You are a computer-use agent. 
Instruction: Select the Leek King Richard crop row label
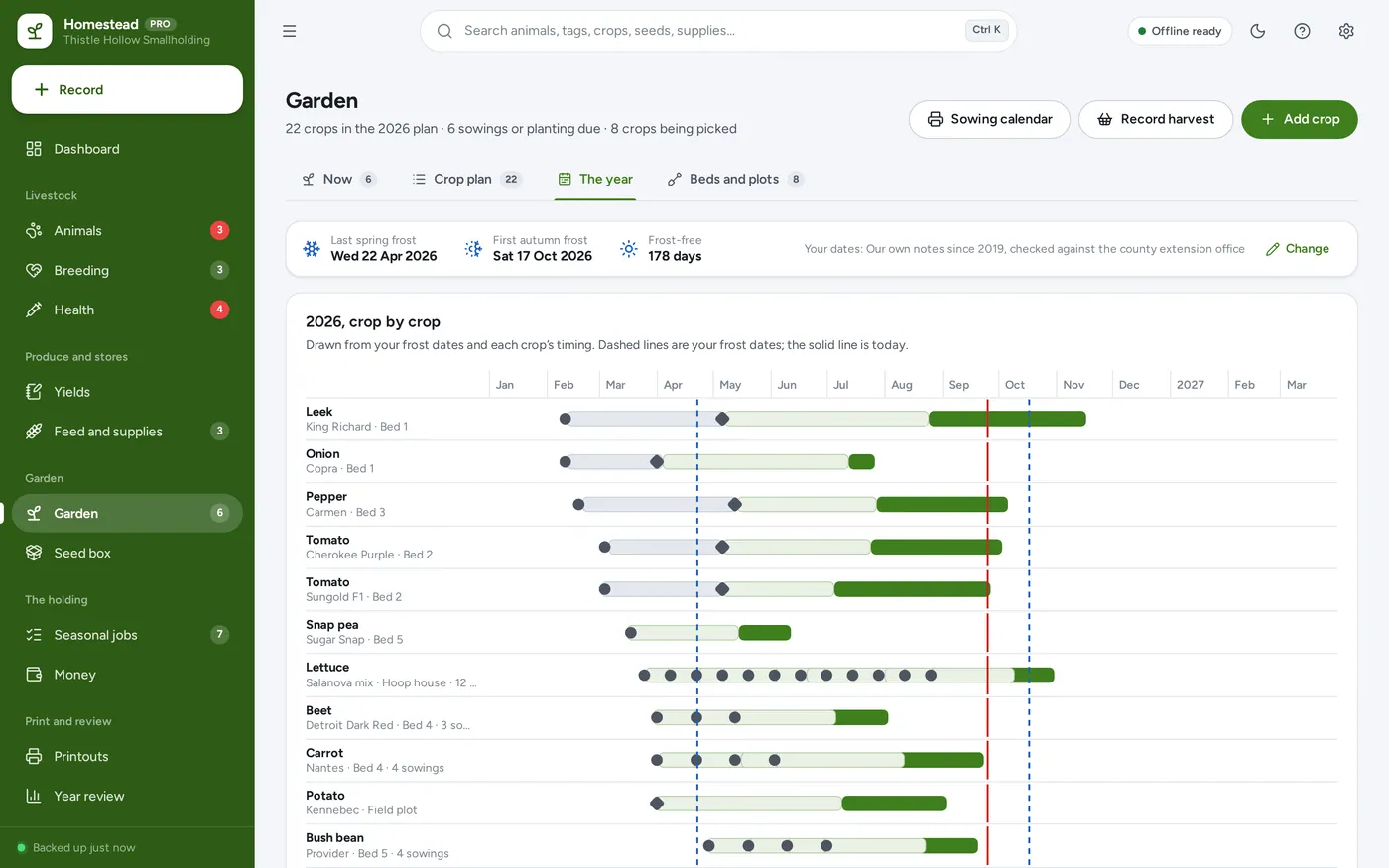356,419
